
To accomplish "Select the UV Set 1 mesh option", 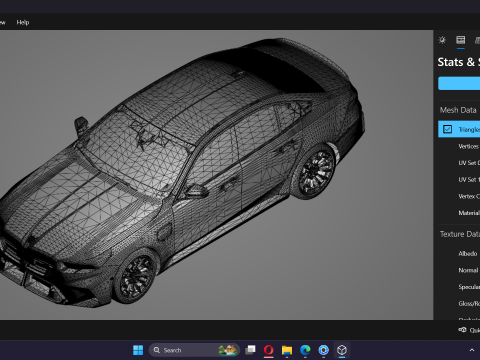I will point(469,180).
